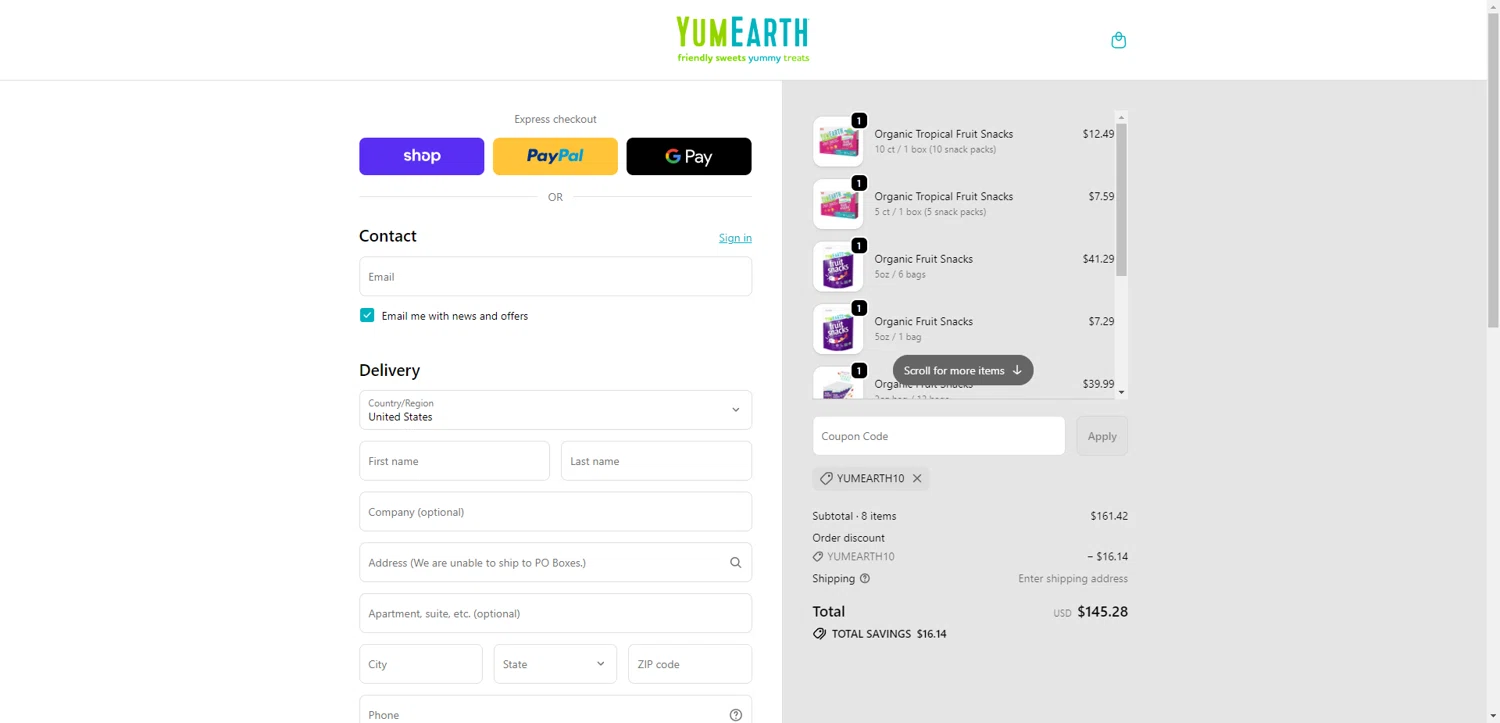Image resolution: width=1500 pixels, height=723 pixels.
Task: Open the Country/Region dropdown
Action: coord(555,410)
